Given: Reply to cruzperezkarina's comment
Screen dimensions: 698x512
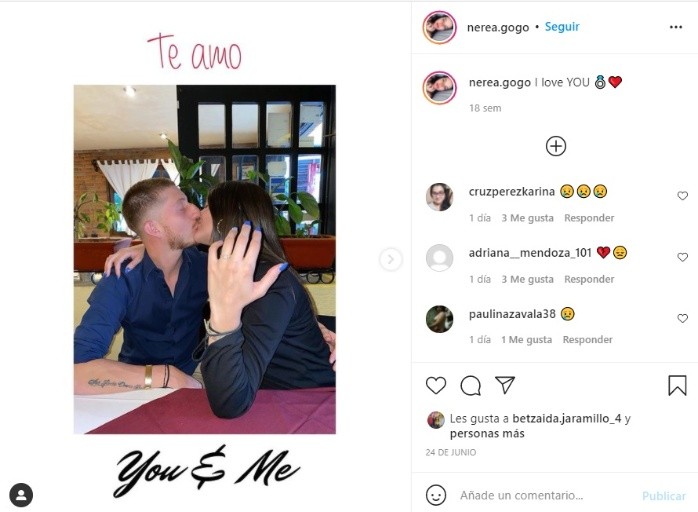Looking at the screenshot, I should coord(589,218).
